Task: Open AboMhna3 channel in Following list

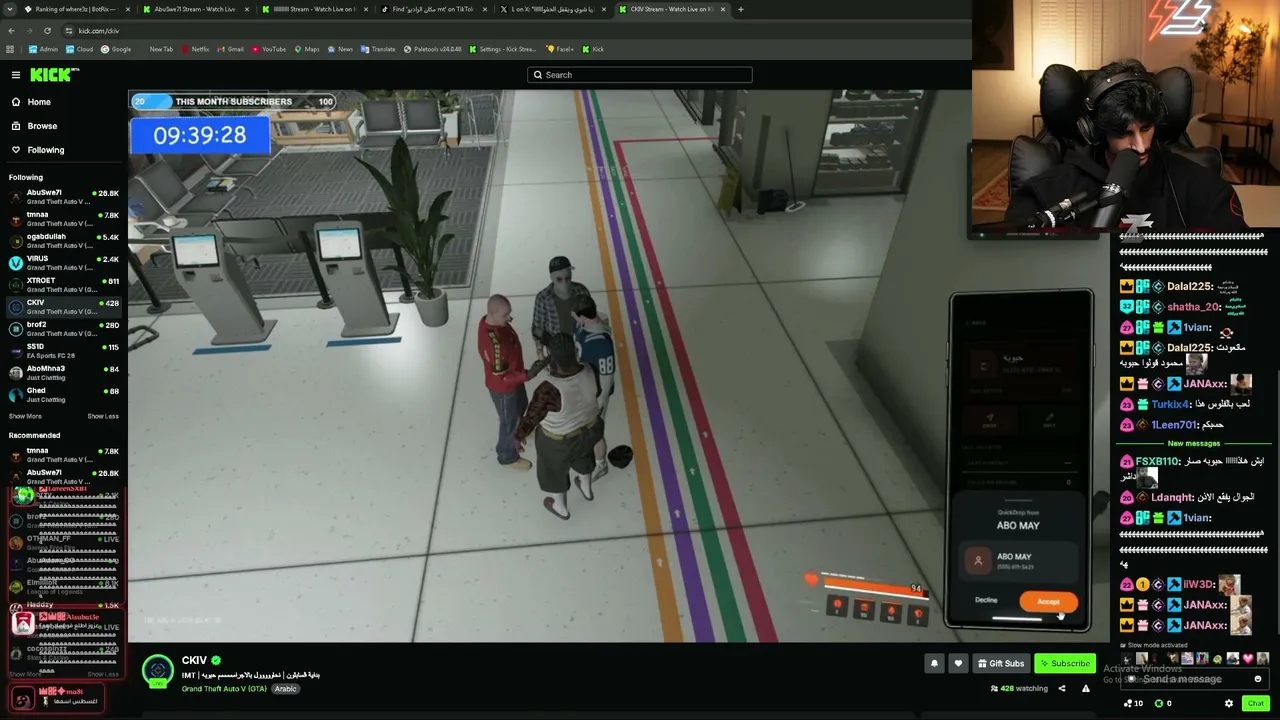Action: pos(64,373)
